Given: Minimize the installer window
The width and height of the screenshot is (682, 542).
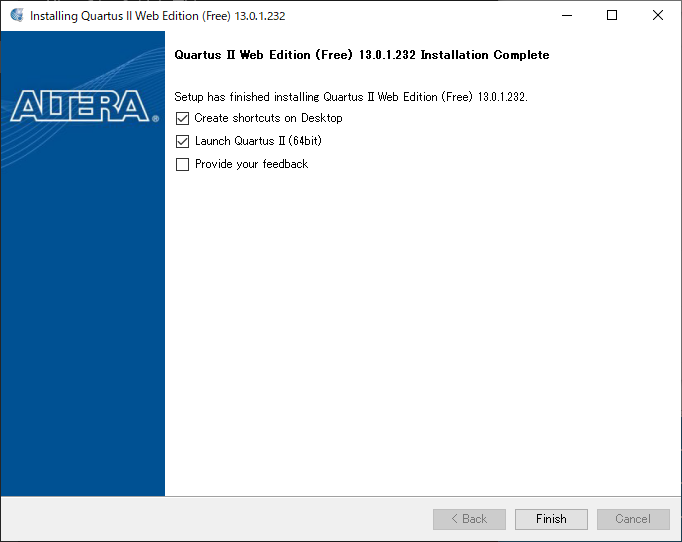Looking at the screenshot, I should click(567, 16).
